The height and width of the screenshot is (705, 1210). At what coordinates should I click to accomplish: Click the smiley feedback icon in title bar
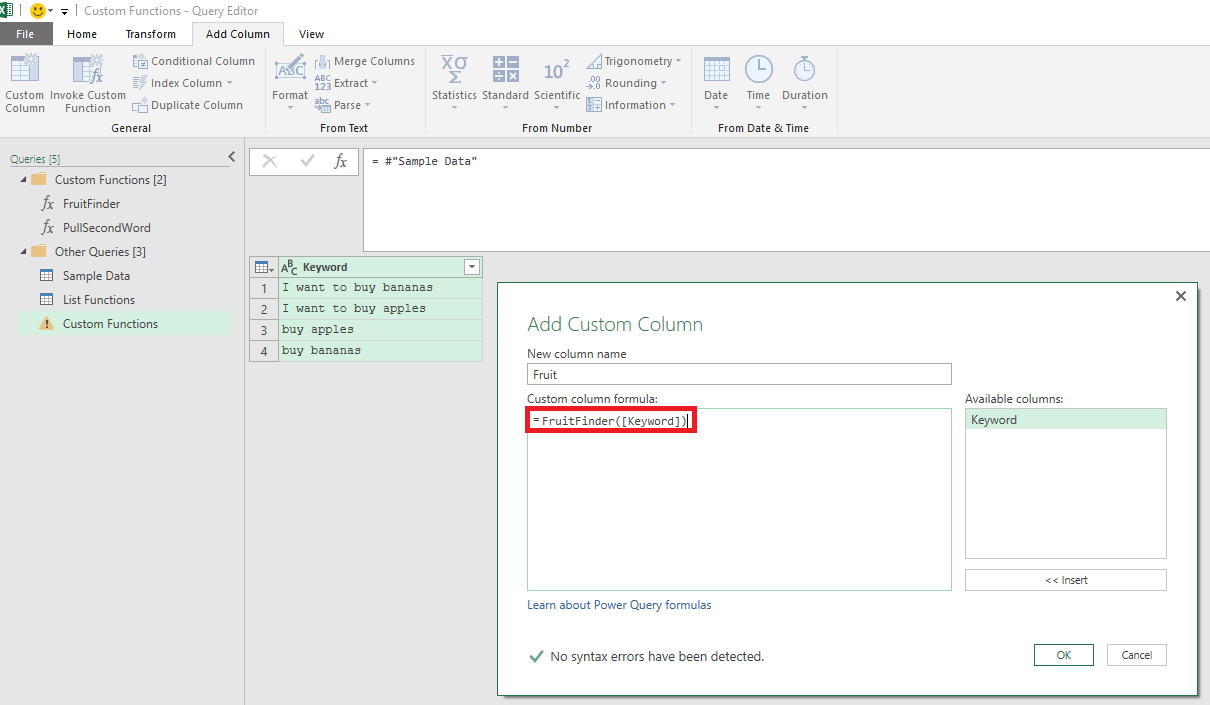click(x=39, y=10)
